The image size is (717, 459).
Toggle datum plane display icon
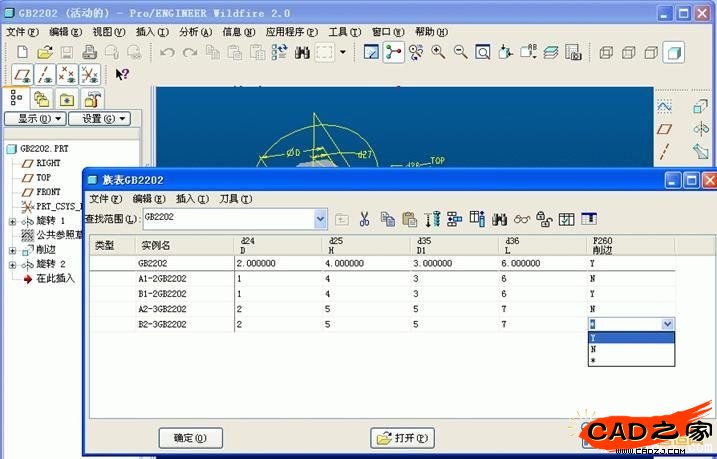pos(22,74)
